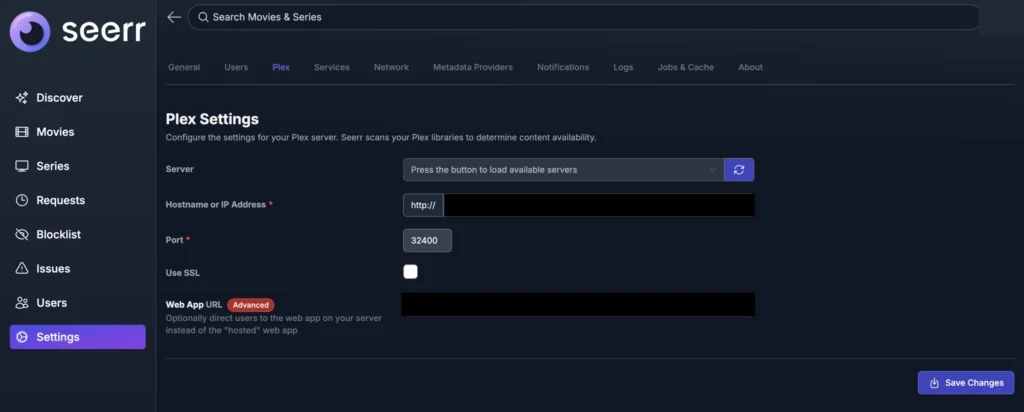
Task: Open the Notifications tab
Action: pos(563,67)
